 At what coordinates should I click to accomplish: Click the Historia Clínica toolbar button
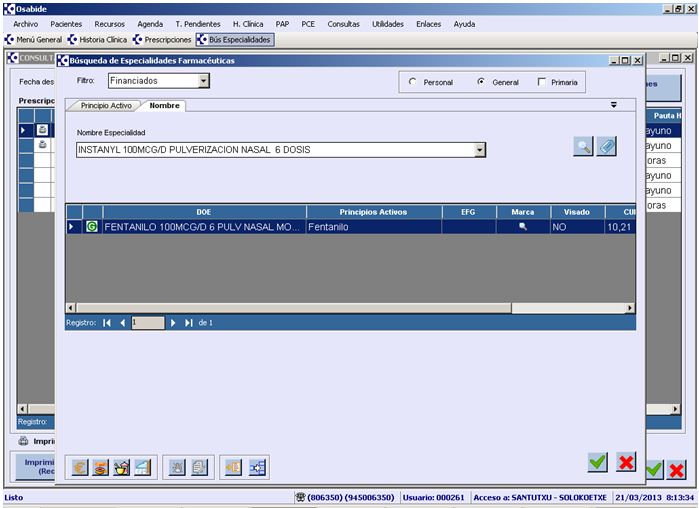point(99,40)
